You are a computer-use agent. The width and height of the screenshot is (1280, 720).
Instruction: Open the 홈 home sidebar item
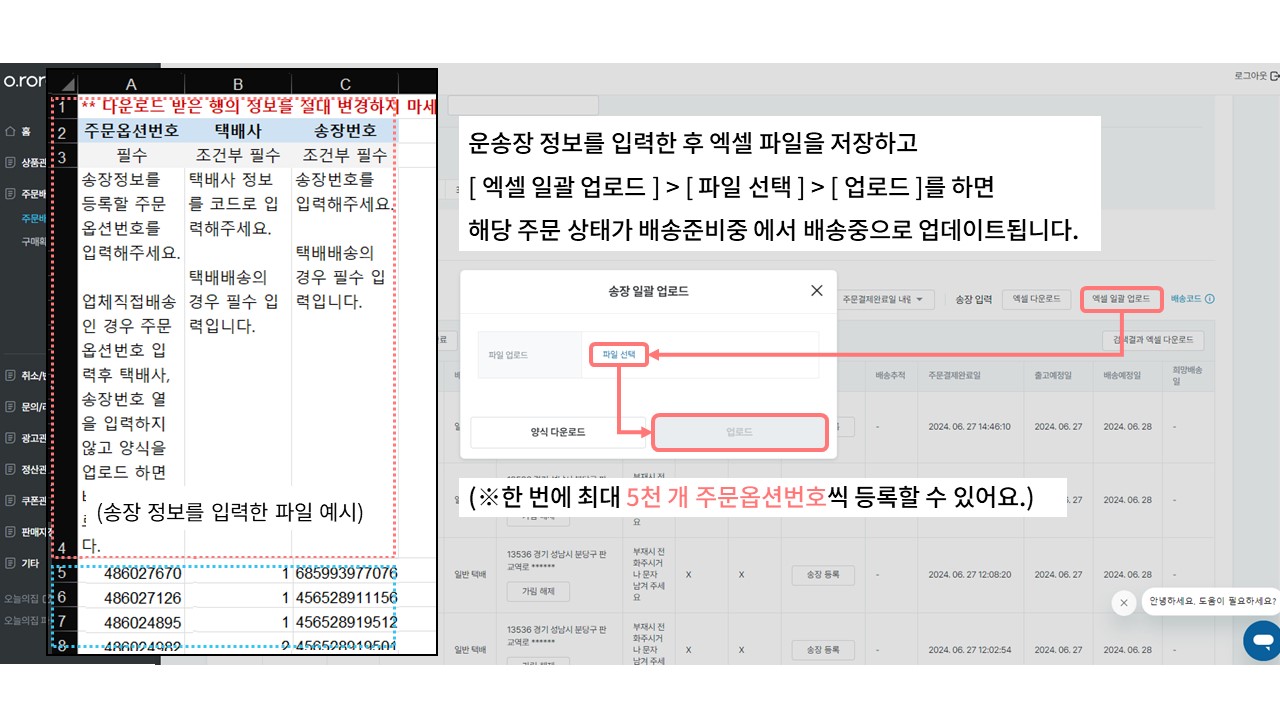coord(18,131)
